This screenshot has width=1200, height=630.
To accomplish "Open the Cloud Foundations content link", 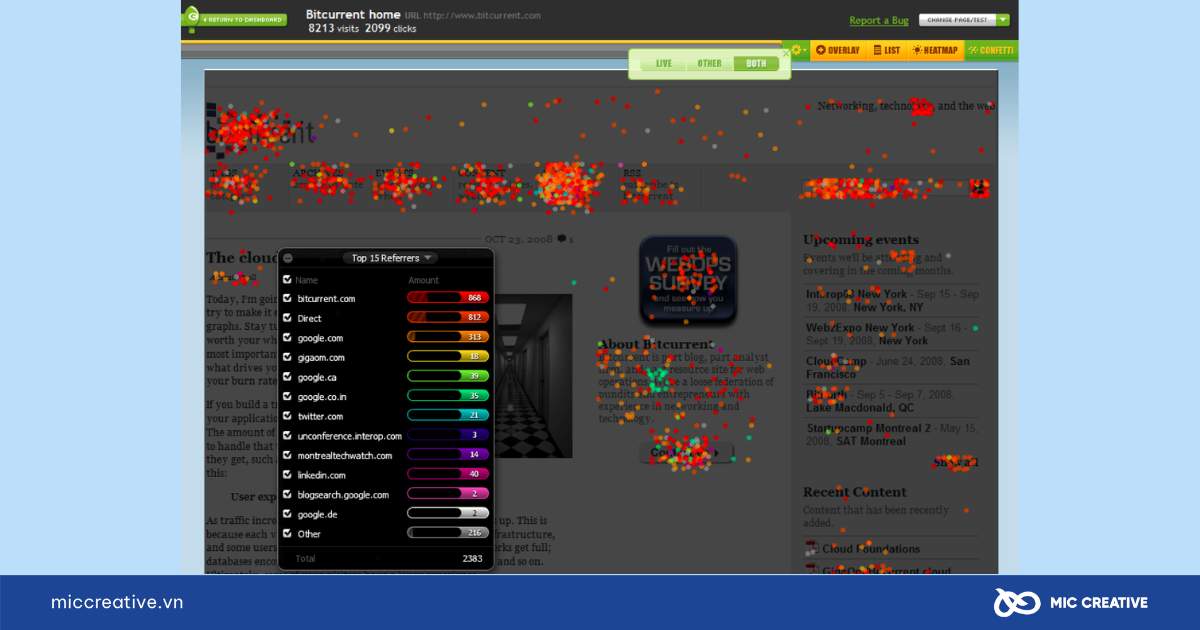I will click(x=871, y=549).
